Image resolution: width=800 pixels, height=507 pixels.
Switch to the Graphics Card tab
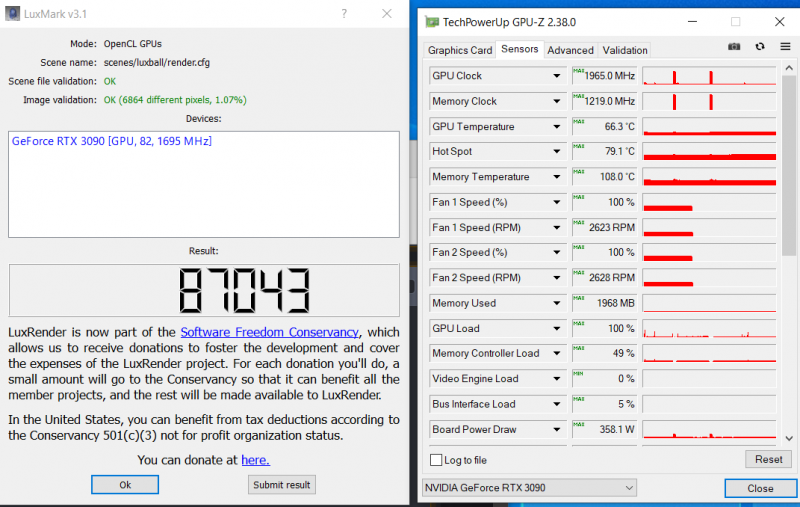click(x=460, y=50)
